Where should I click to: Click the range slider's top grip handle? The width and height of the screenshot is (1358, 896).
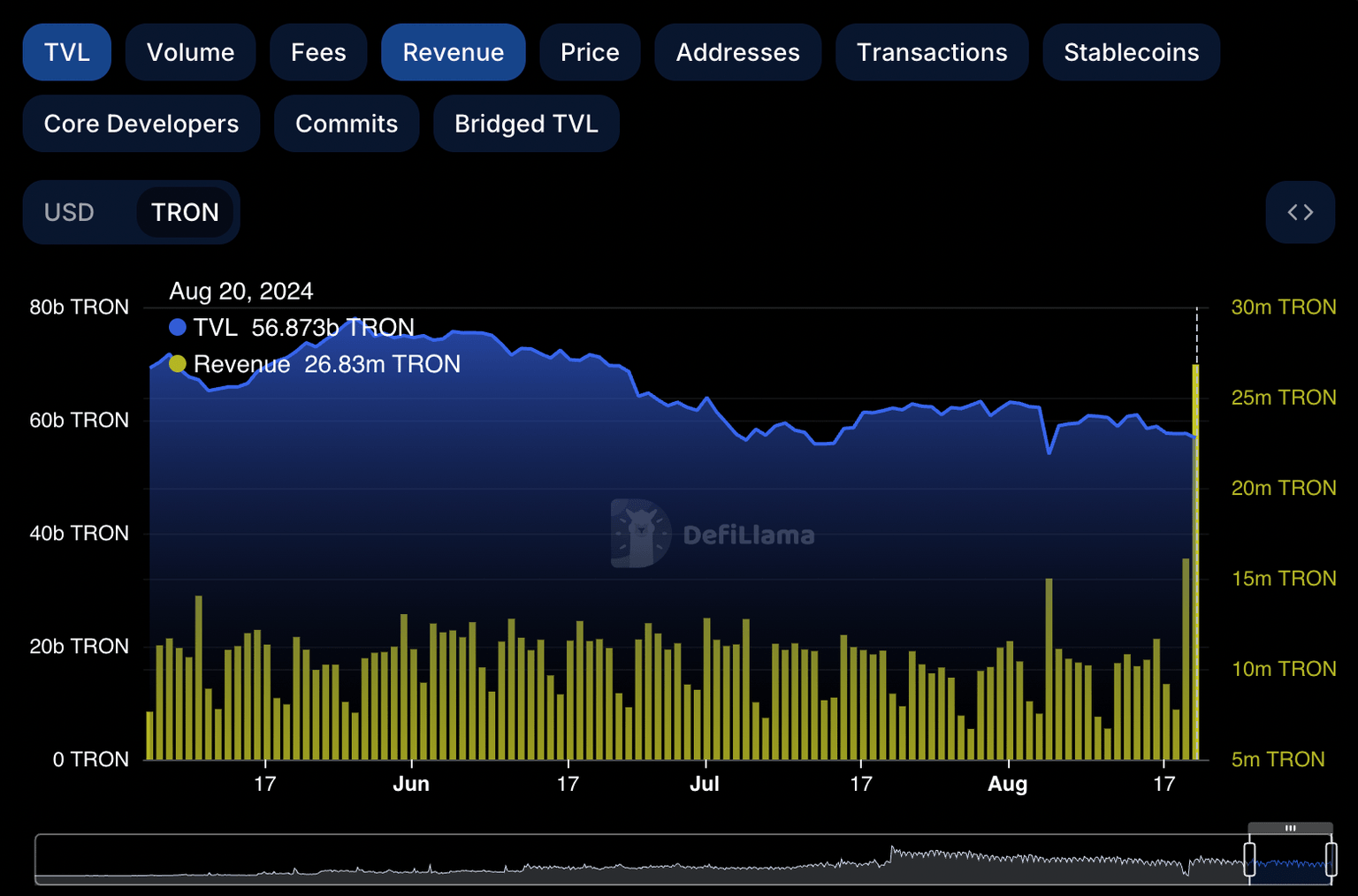point(1290,828)
